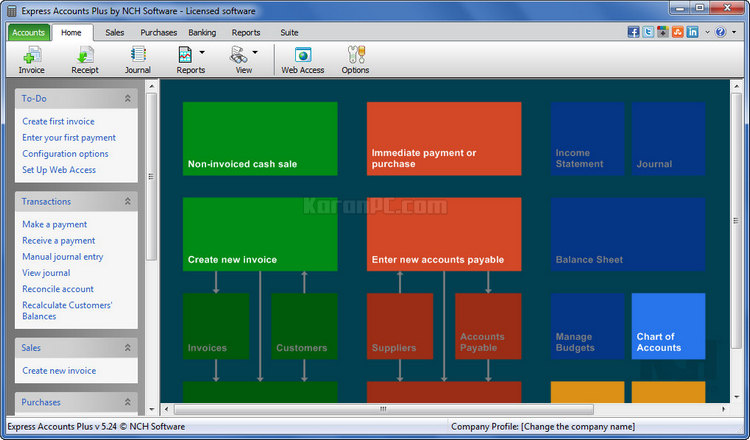This screenshot has height=440, width=750.
Task: Click the Receive a payment link
Action: [x=58, y=241]
